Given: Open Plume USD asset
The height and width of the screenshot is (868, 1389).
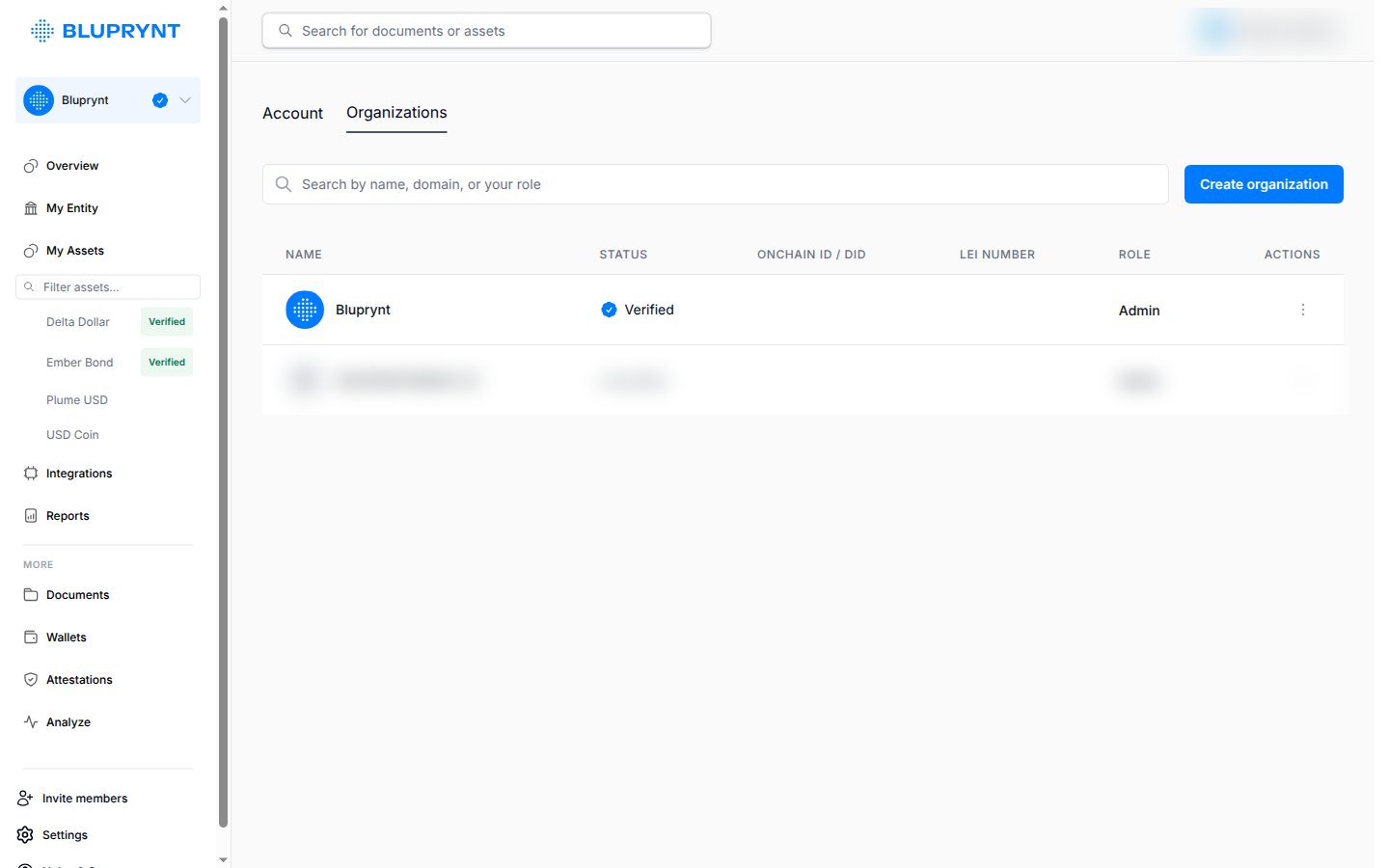Looking at the screenshot, I should point(77,400).
